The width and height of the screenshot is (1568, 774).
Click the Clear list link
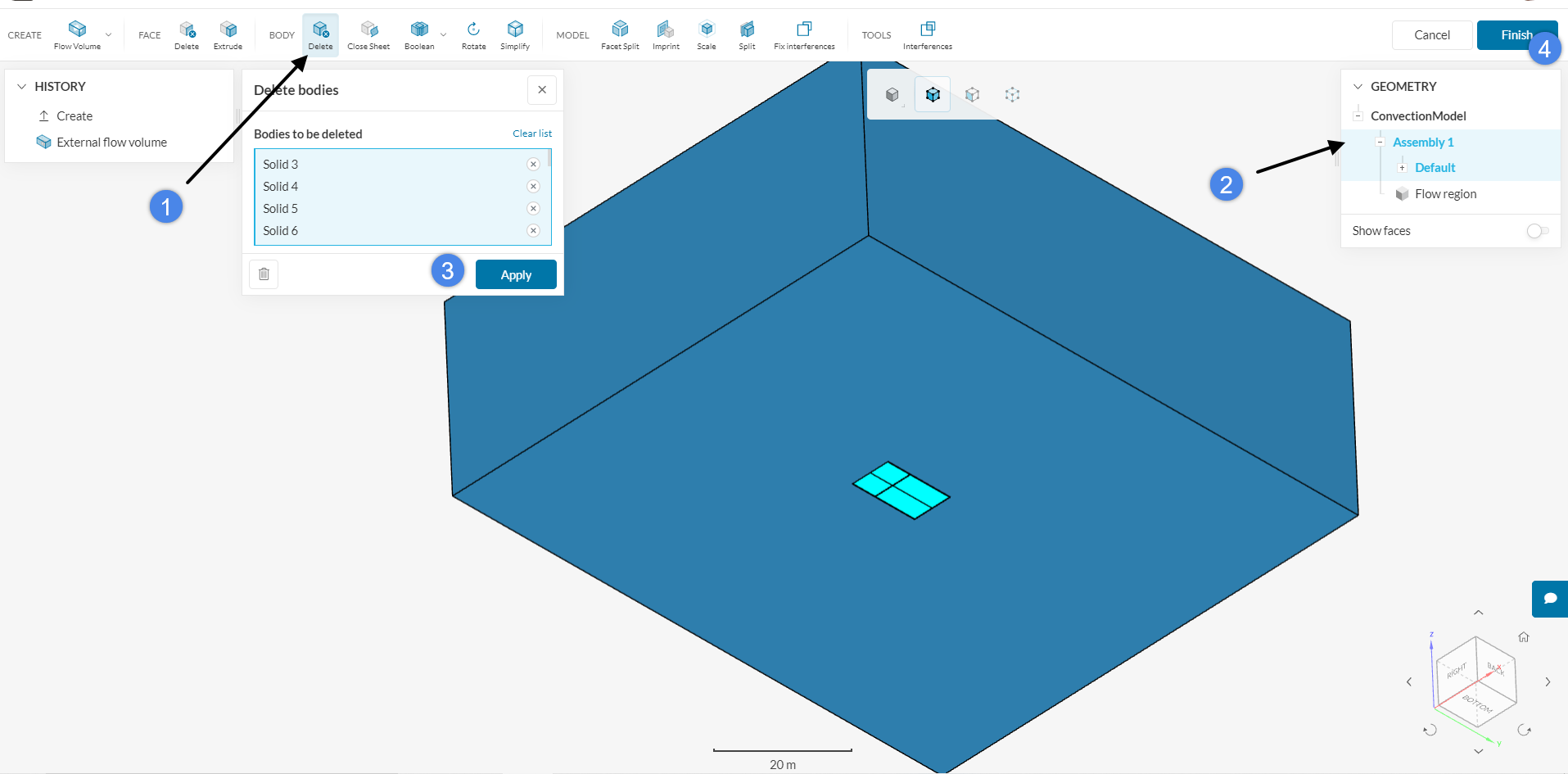click(x=532, y=134)
